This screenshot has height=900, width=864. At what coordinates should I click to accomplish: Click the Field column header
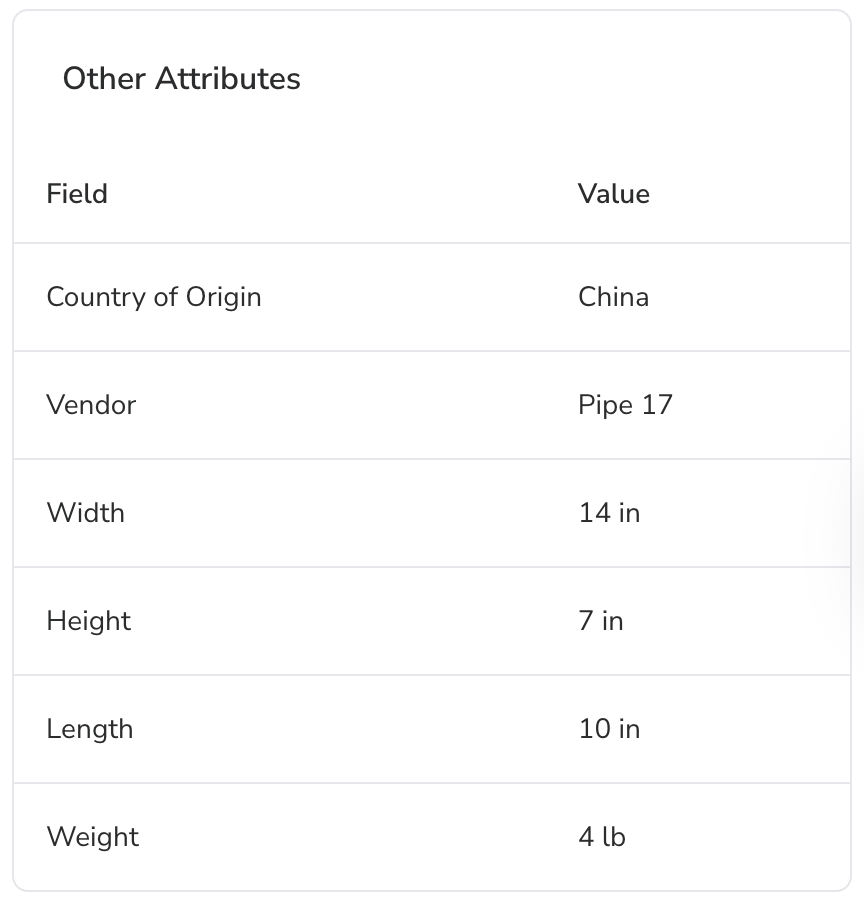point(77,193)
